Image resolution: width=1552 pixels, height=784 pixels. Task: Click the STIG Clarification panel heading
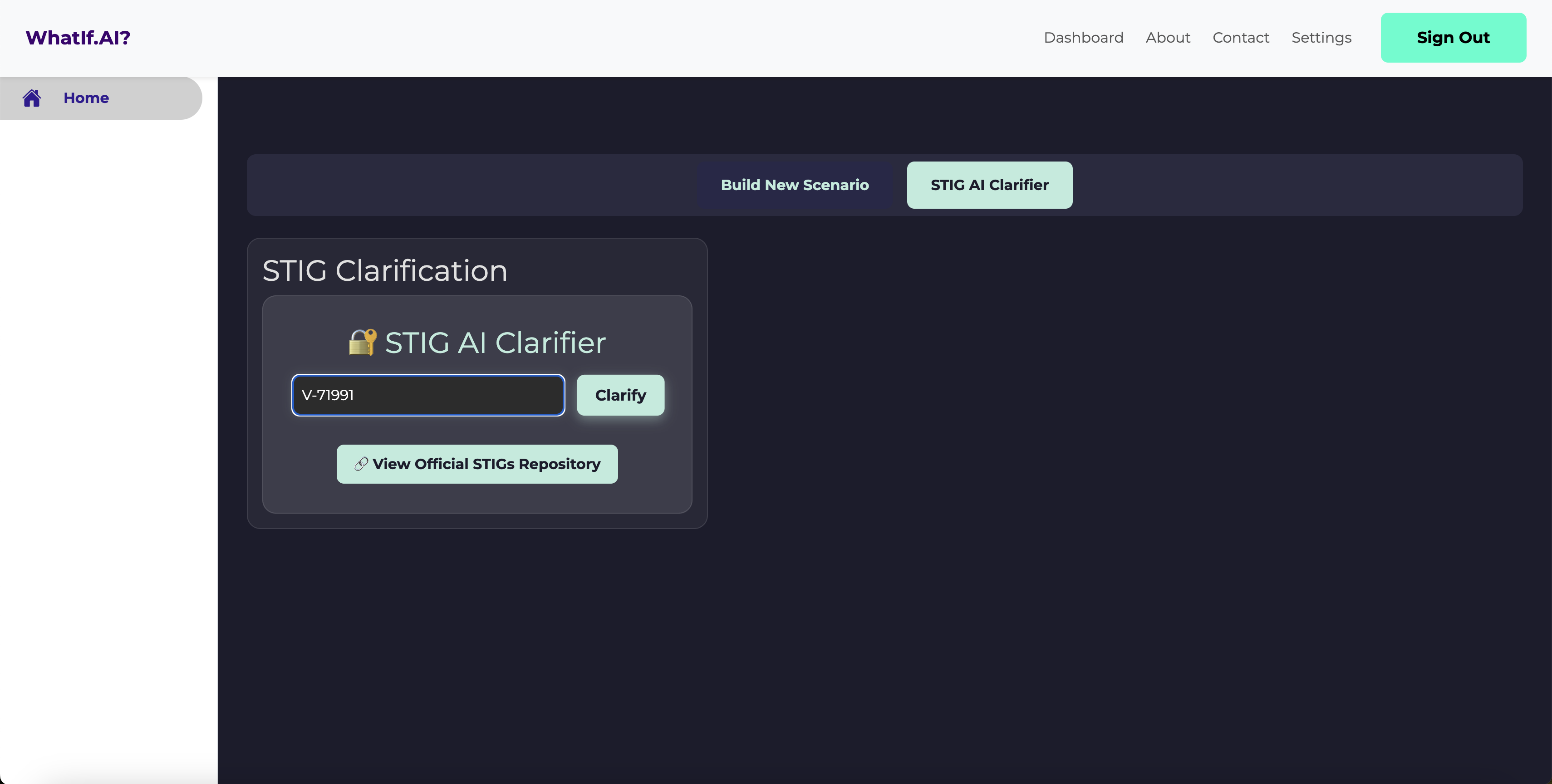coord(385,270)
